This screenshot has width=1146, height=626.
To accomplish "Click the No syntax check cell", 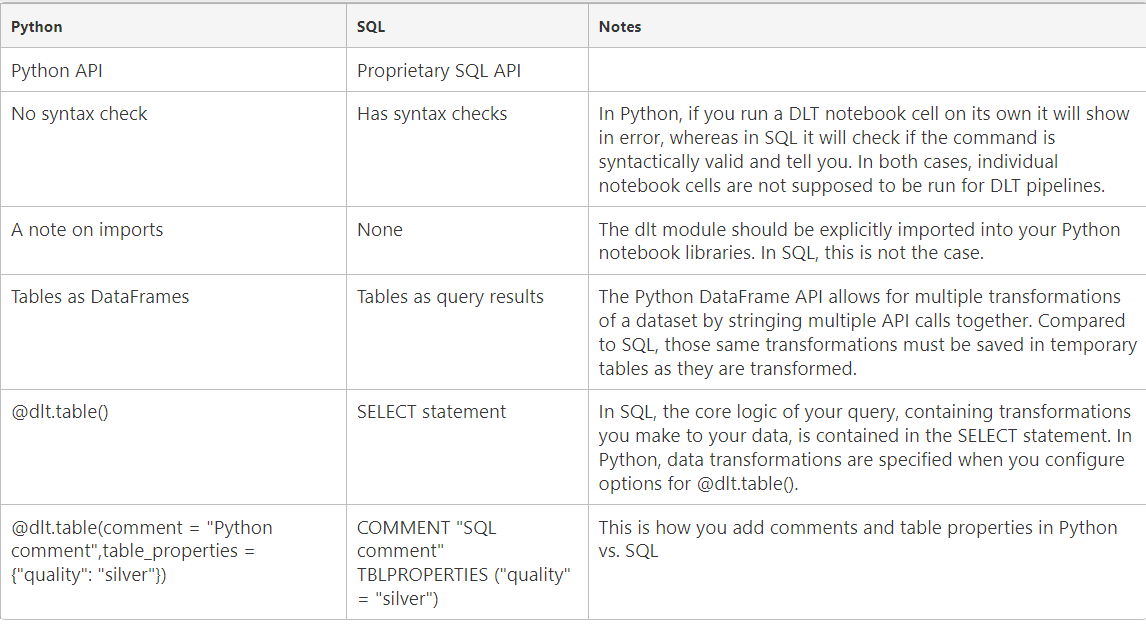I will pos(173,149).
